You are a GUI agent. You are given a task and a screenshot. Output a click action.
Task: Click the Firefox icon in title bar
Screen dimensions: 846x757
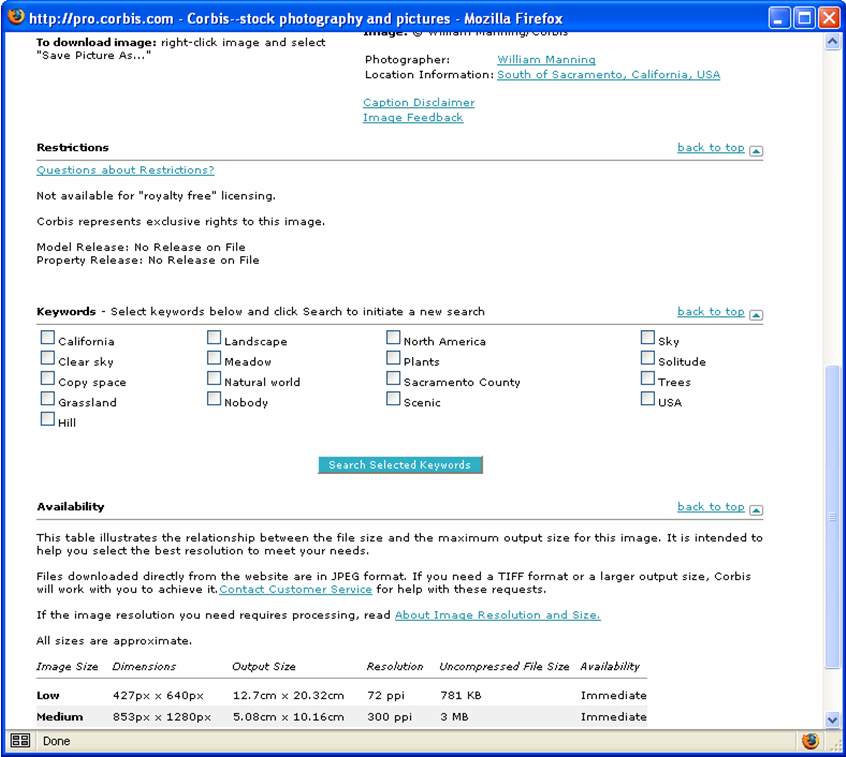(x=15, y=17)
